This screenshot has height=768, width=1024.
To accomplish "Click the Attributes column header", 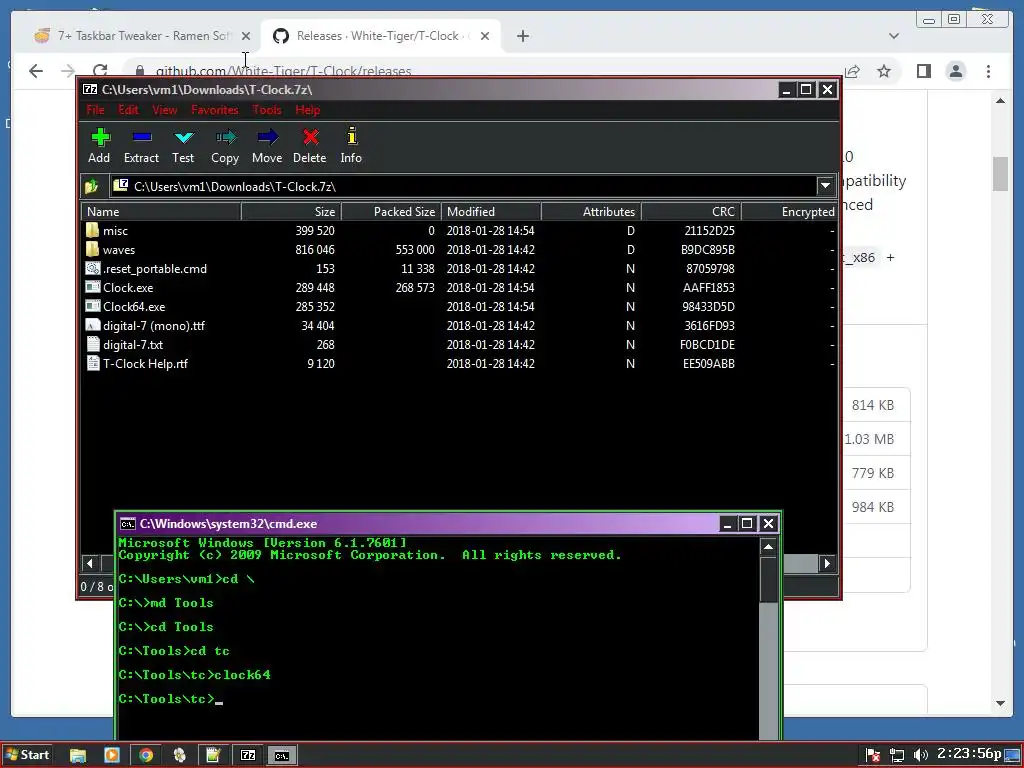I will click(591, 212).
